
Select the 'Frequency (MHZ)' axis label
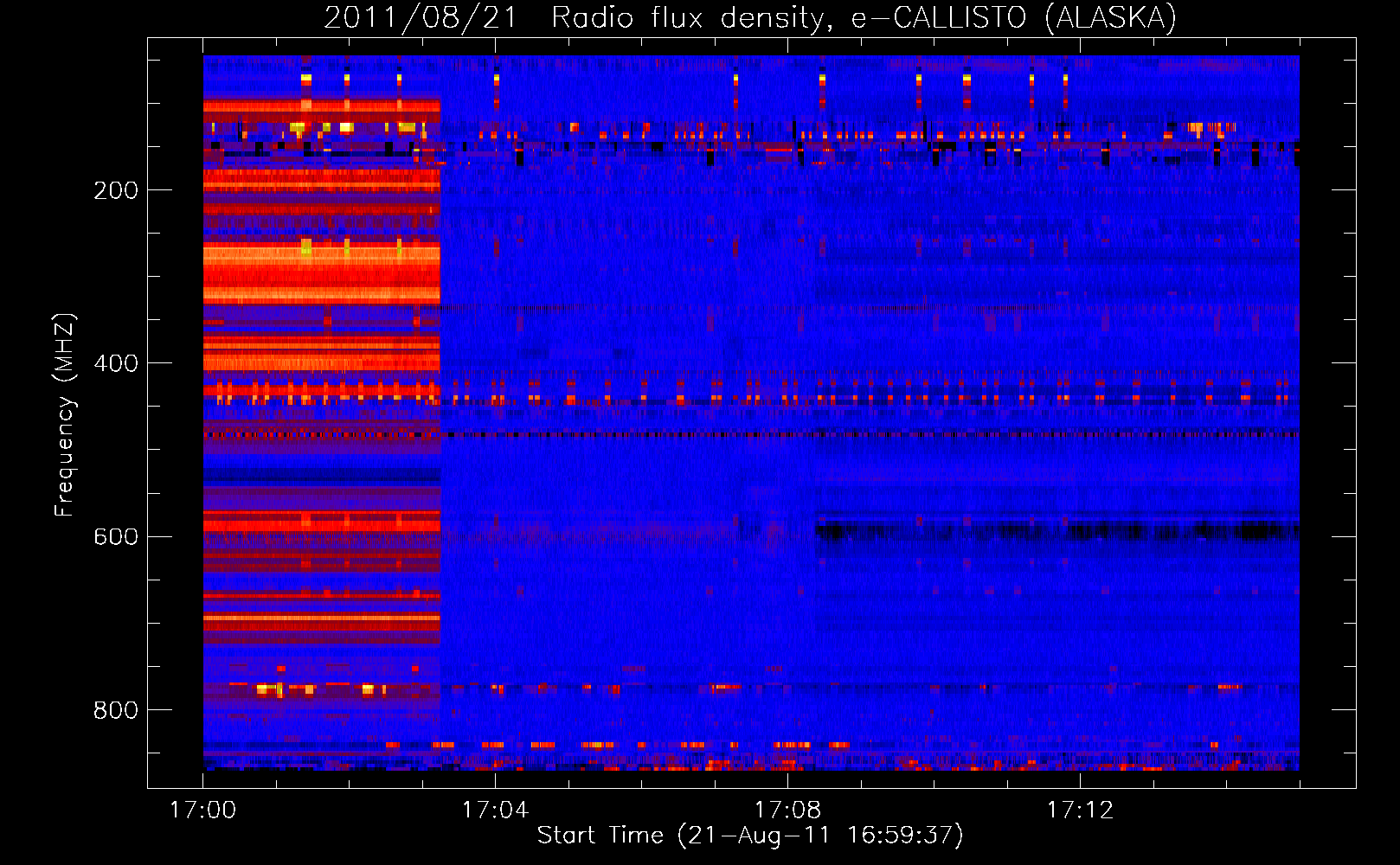pyautogui.click(x=65, y=415)
